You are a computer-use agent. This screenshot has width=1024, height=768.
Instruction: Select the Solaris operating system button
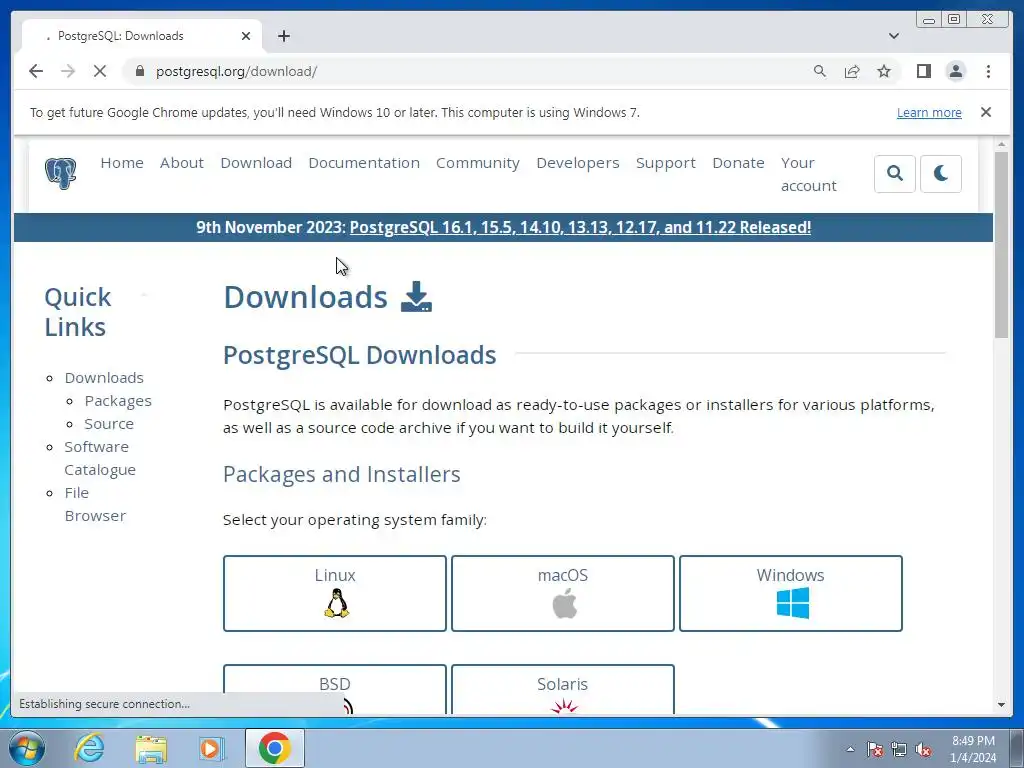click(x=562, y=689)
